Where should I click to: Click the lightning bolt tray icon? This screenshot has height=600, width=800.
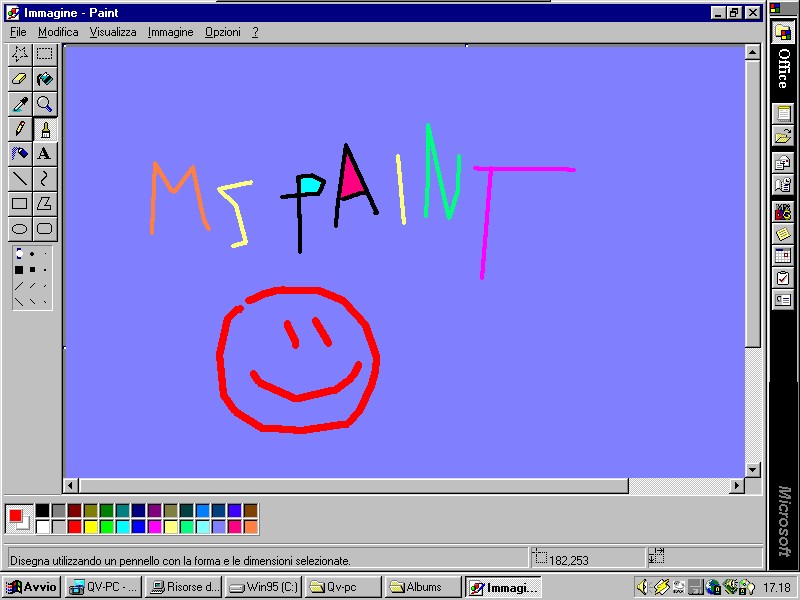pos(661,587)
